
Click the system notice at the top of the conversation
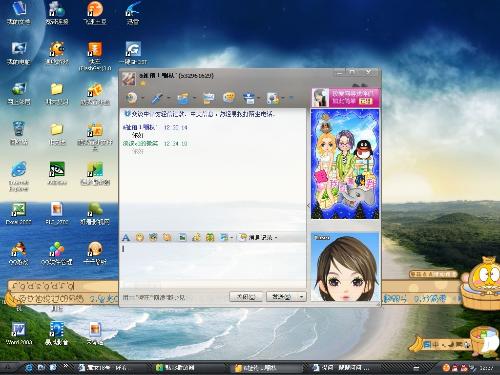(x=200, y=114)
